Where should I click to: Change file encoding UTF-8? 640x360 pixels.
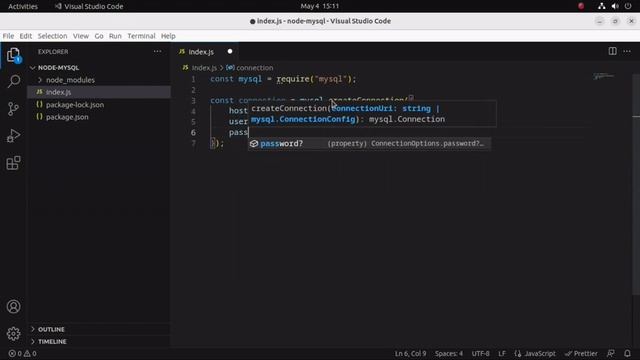pyautogui.click(x=480, y=353)
